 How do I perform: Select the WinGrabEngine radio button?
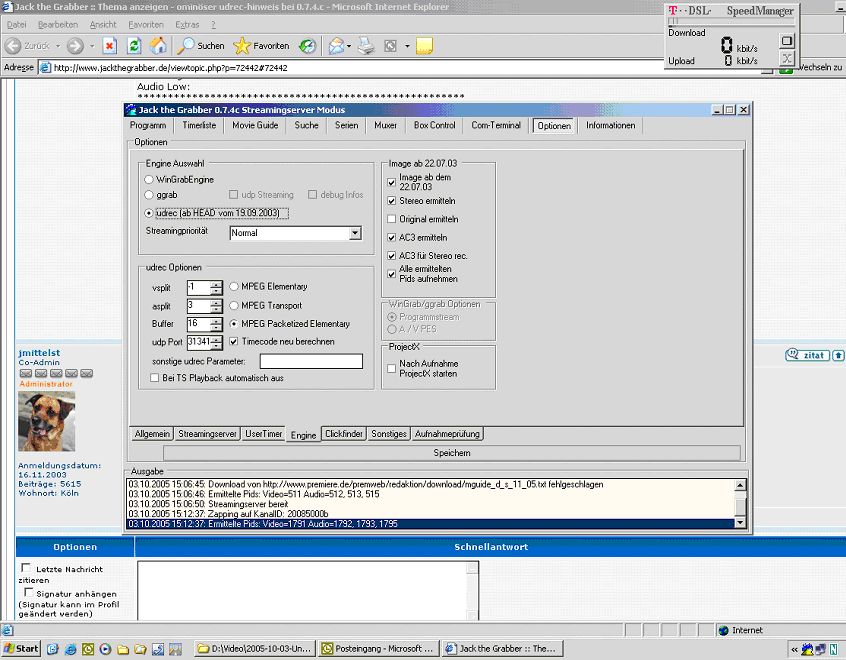[149, 179]
